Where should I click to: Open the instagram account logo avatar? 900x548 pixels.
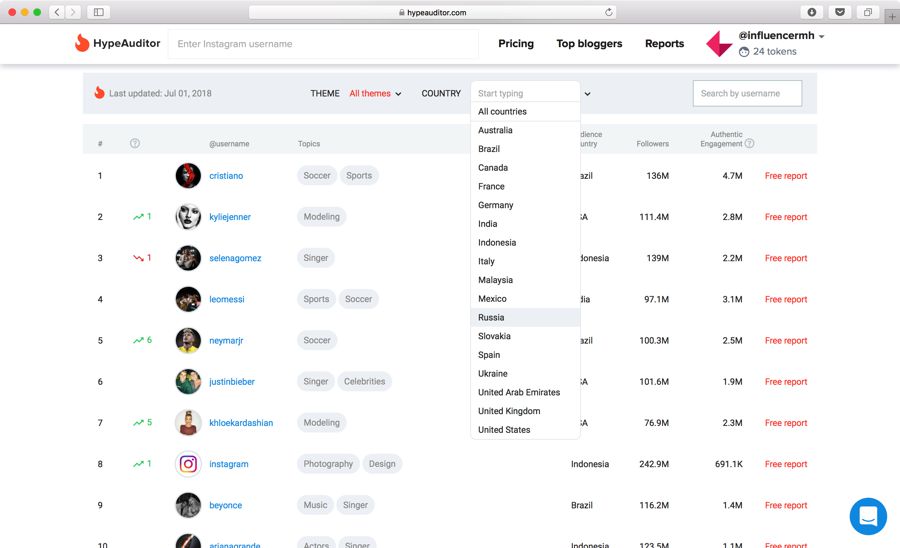[188, 464]
